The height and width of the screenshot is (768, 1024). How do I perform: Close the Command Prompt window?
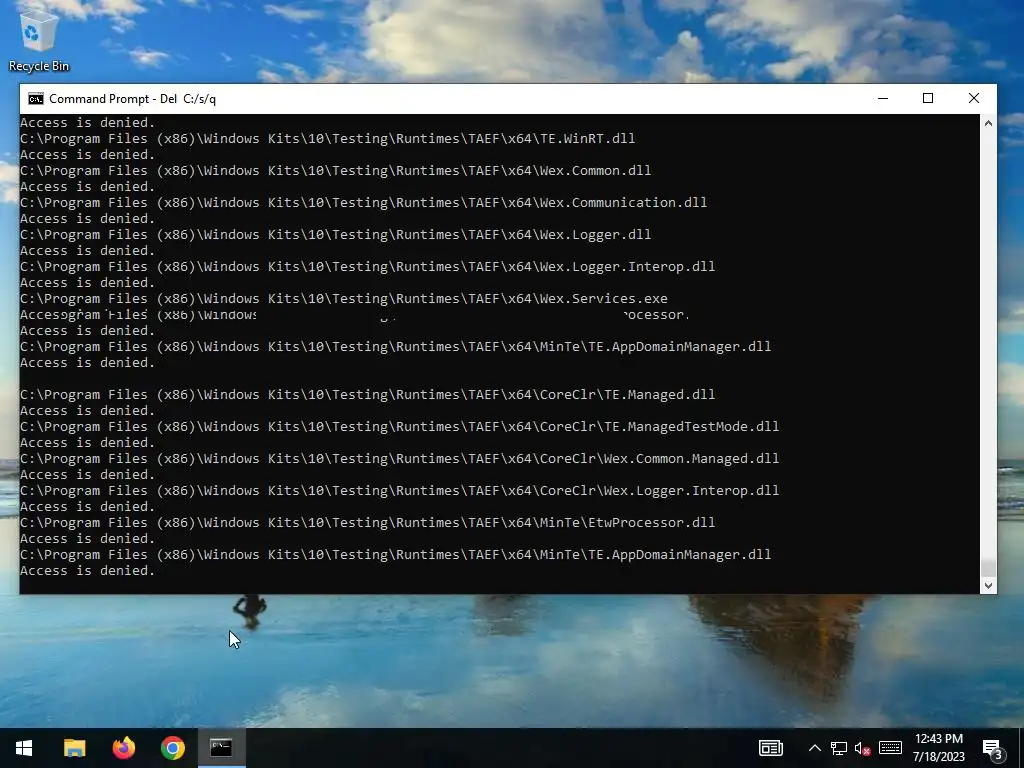coord(974,99)
